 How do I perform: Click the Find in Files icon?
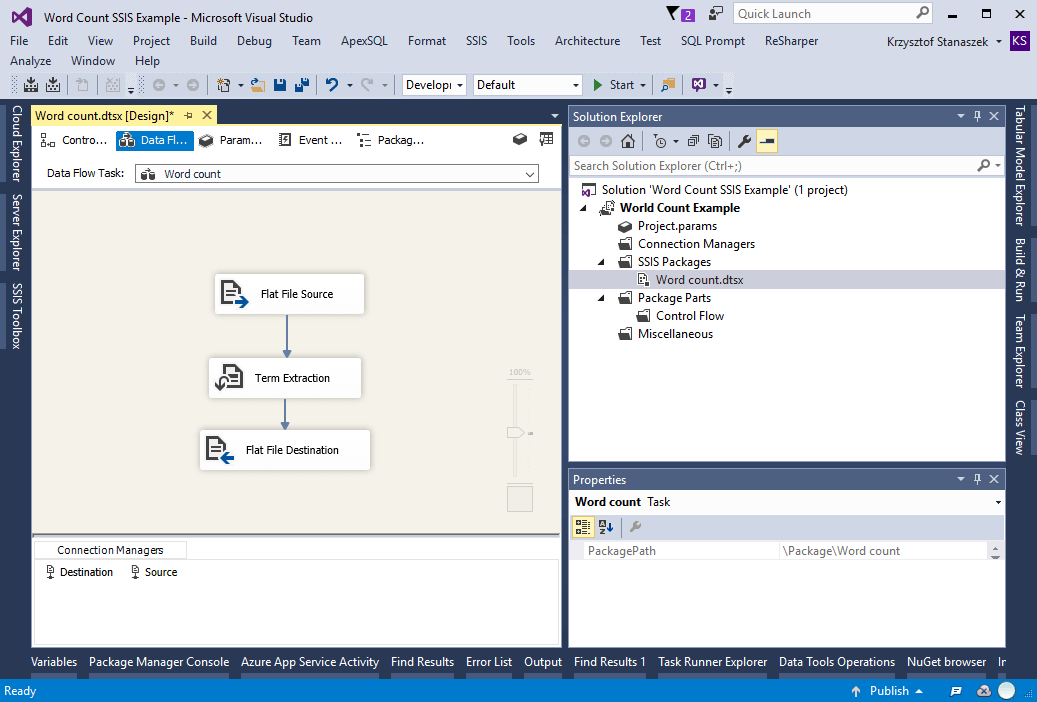tap(668, 85)
